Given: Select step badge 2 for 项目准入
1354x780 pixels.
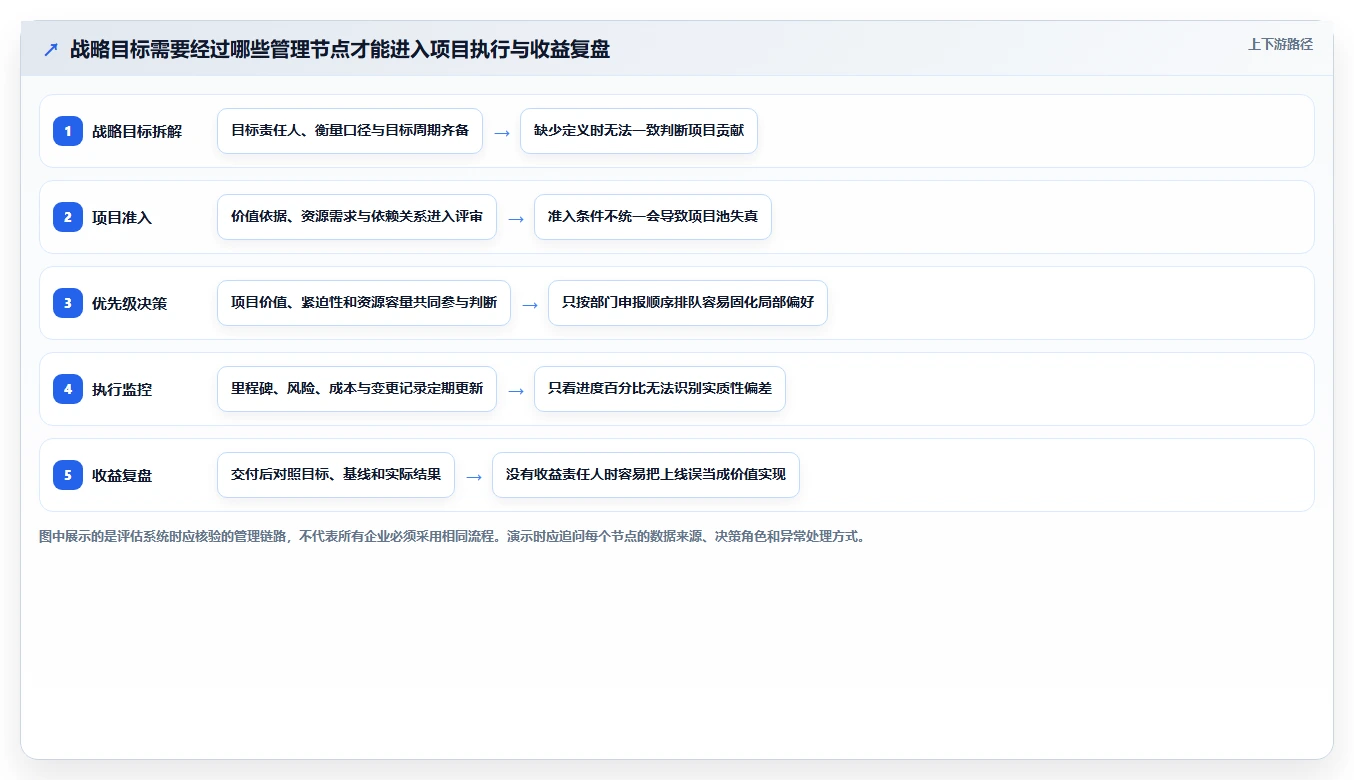Looking at the screenshot, I should click(x=68, y=216).
